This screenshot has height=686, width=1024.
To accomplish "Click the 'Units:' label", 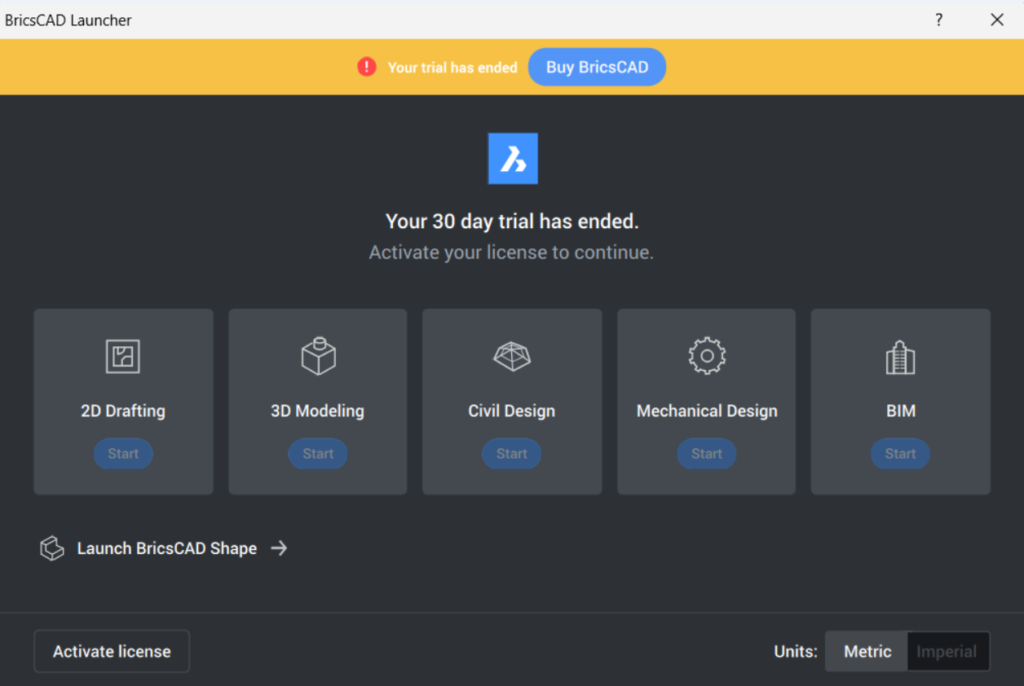I will pos(795,651).
